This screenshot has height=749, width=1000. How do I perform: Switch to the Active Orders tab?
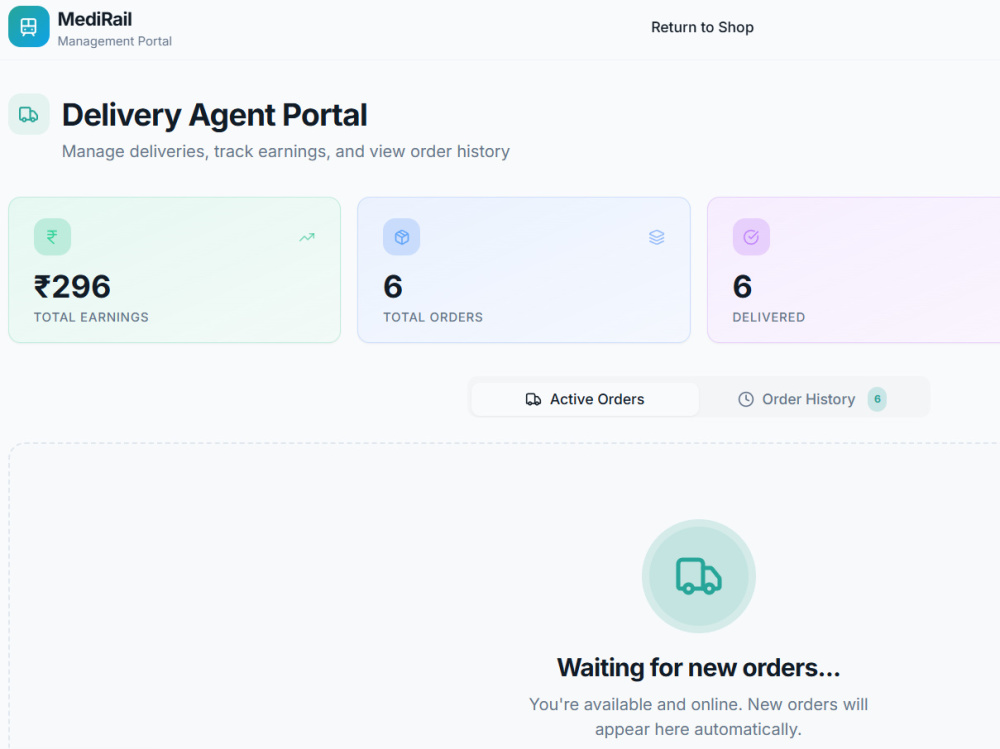585,399
